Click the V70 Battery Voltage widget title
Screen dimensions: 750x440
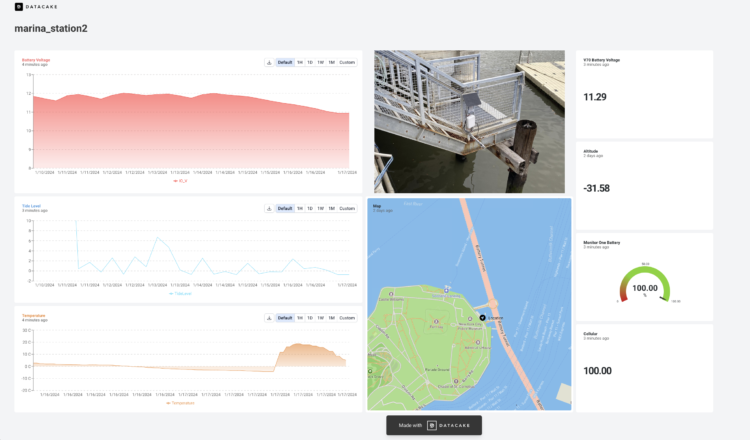coord(602,60)
